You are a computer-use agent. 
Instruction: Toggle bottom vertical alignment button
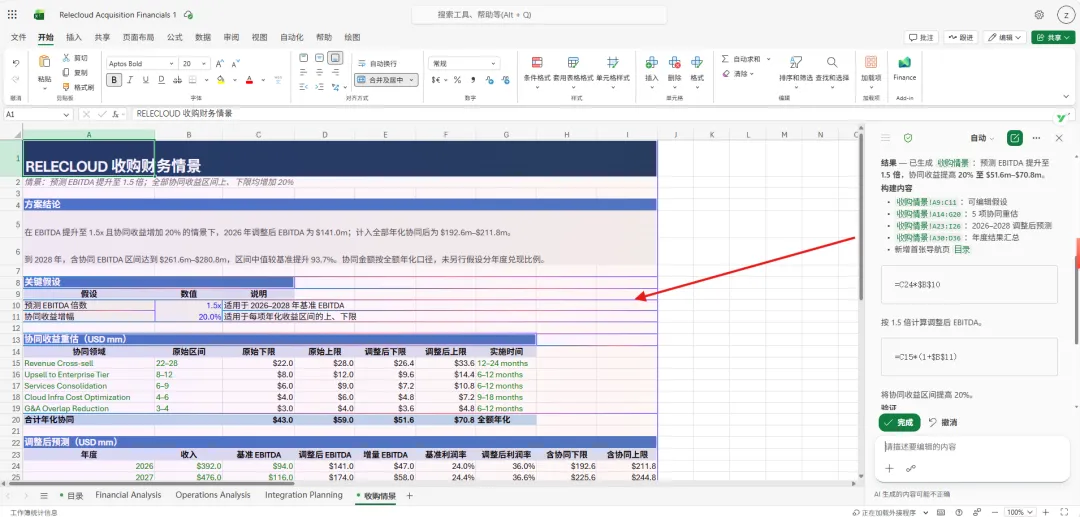[335, 58]
